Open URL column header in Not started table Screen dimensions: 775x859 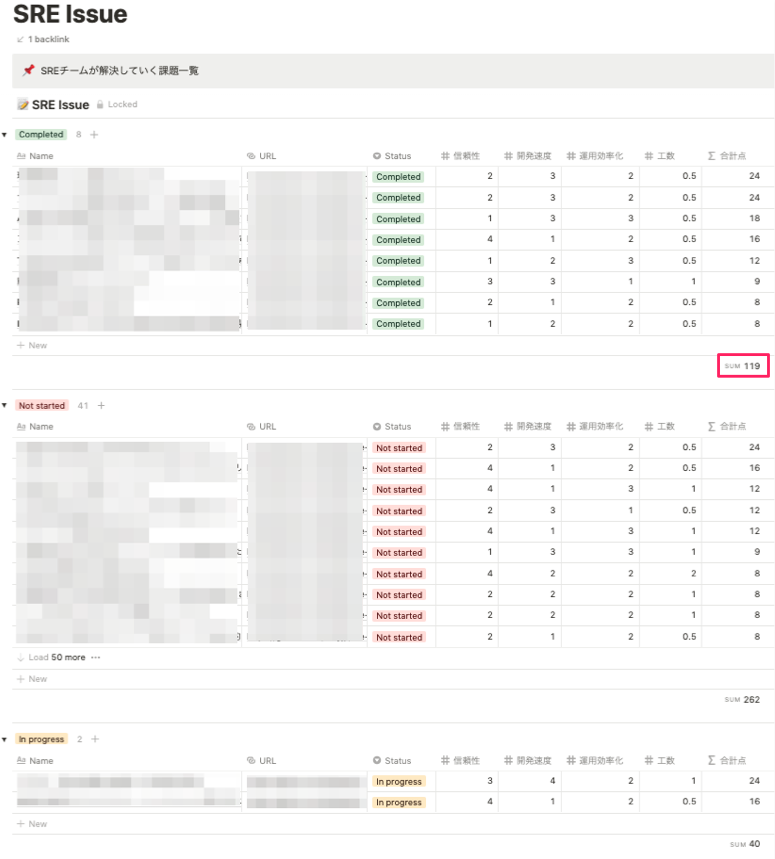(x=262, y=427)
